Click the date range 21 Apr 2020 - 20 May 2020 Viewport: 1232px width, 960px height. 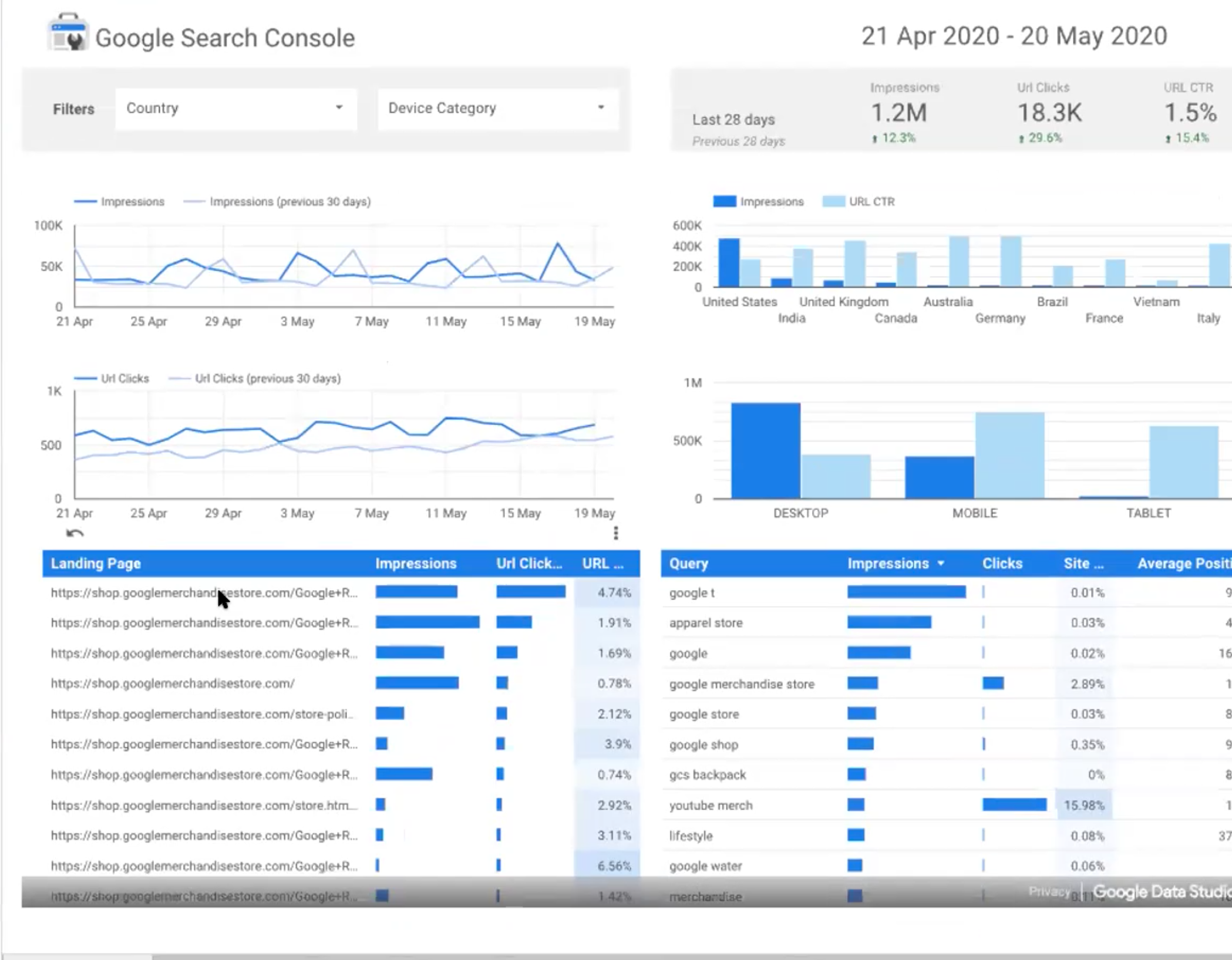[x=1014, y=36]
